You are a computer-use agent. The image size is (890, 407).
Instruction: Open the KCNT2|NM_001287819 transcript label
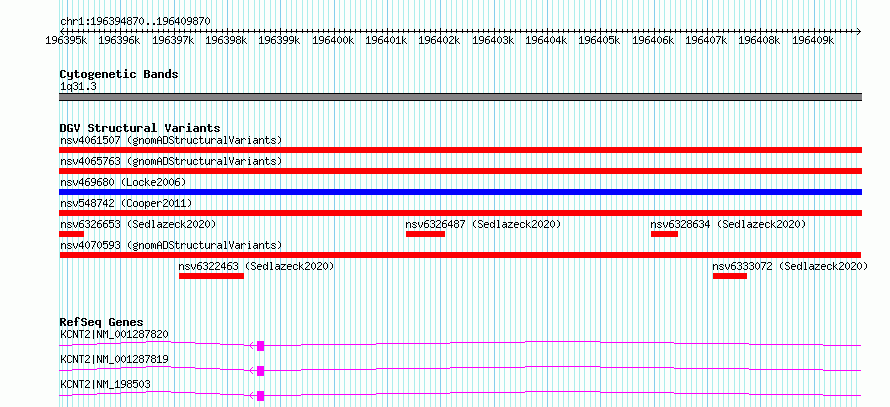[114, 359]
